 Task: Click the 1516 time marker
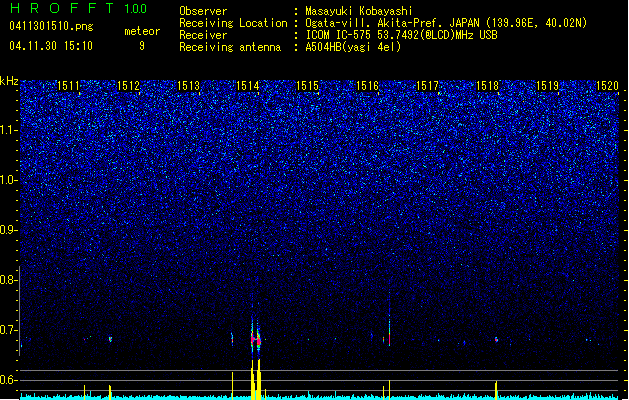point(367,85)
